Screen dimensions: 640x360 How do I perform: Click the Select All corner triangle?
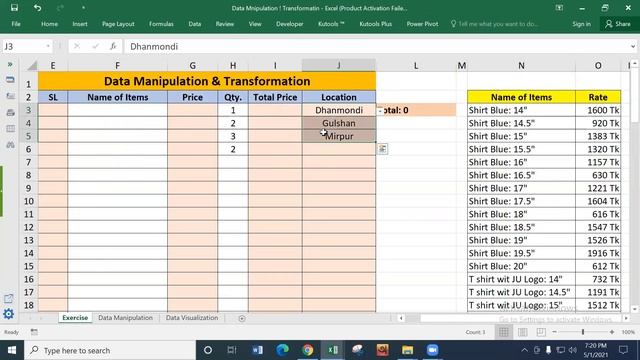pos(32,65)
